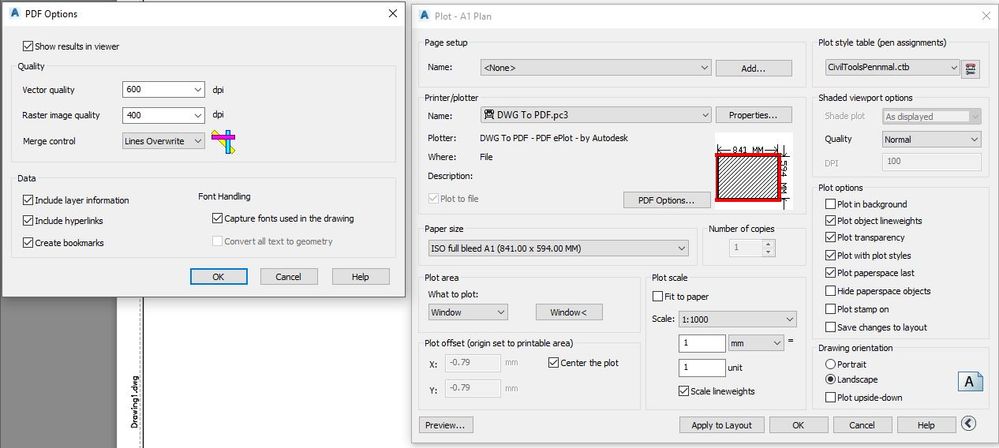Click the Window< button
999x448 pixels.
tap(568, 312)
